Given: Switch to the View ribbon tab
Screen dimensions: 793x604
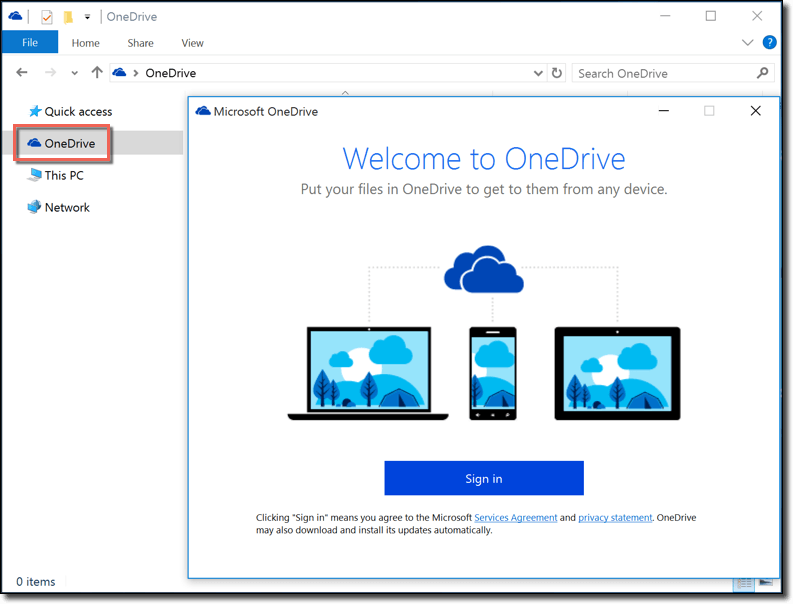Looking at the screenshot, I should 192,43.
